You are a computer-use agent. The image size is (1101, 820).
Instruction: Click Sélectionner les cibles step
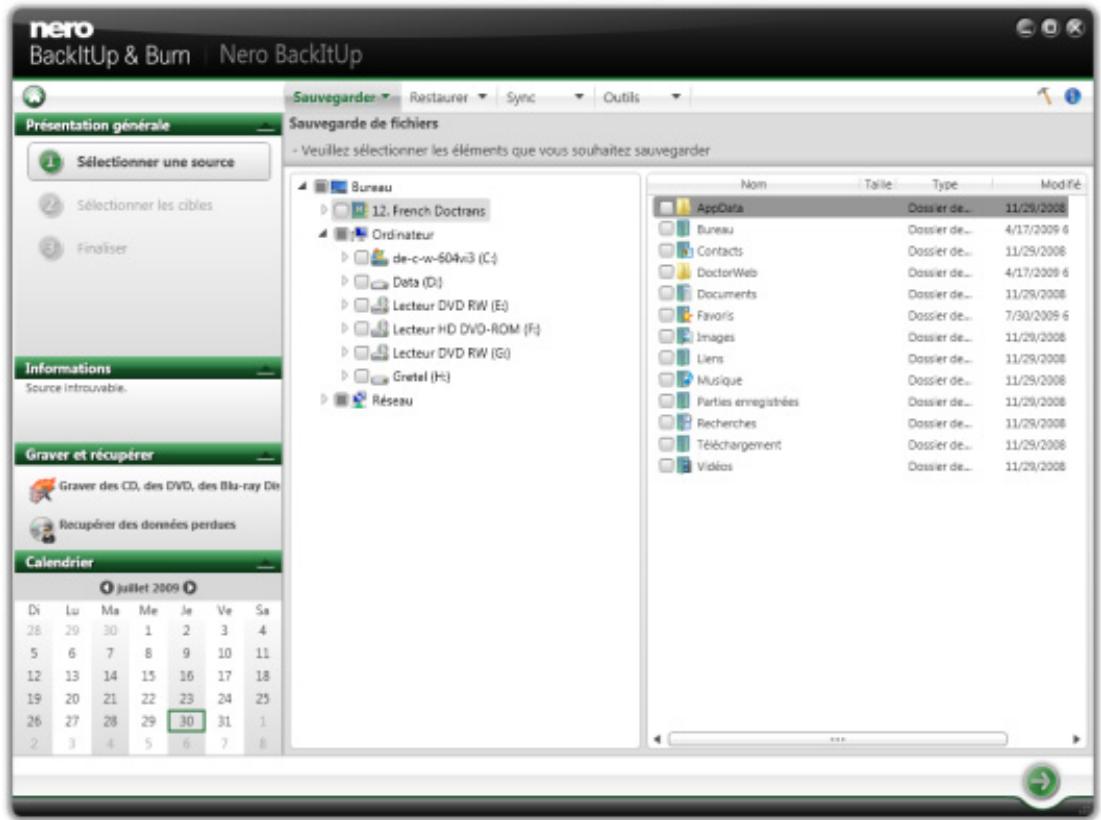(x=144, y=205)
